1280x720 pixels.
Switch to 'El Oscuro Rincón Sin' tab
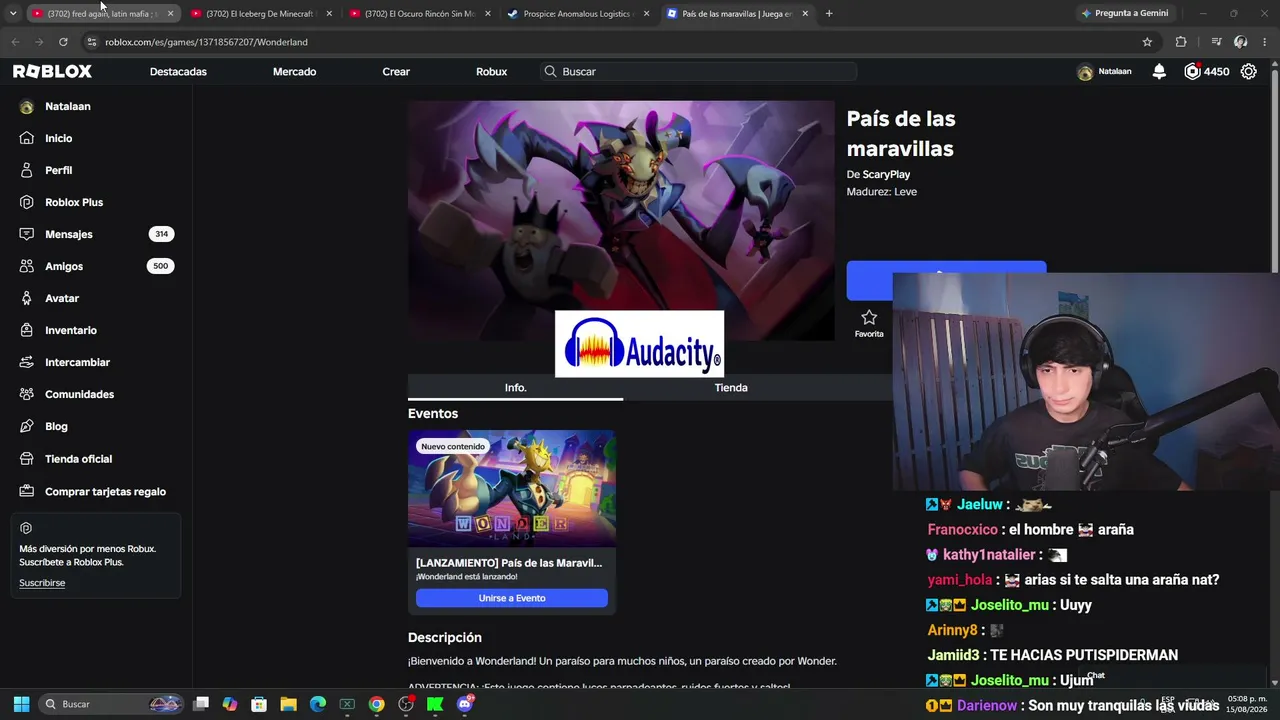point(419,14)
